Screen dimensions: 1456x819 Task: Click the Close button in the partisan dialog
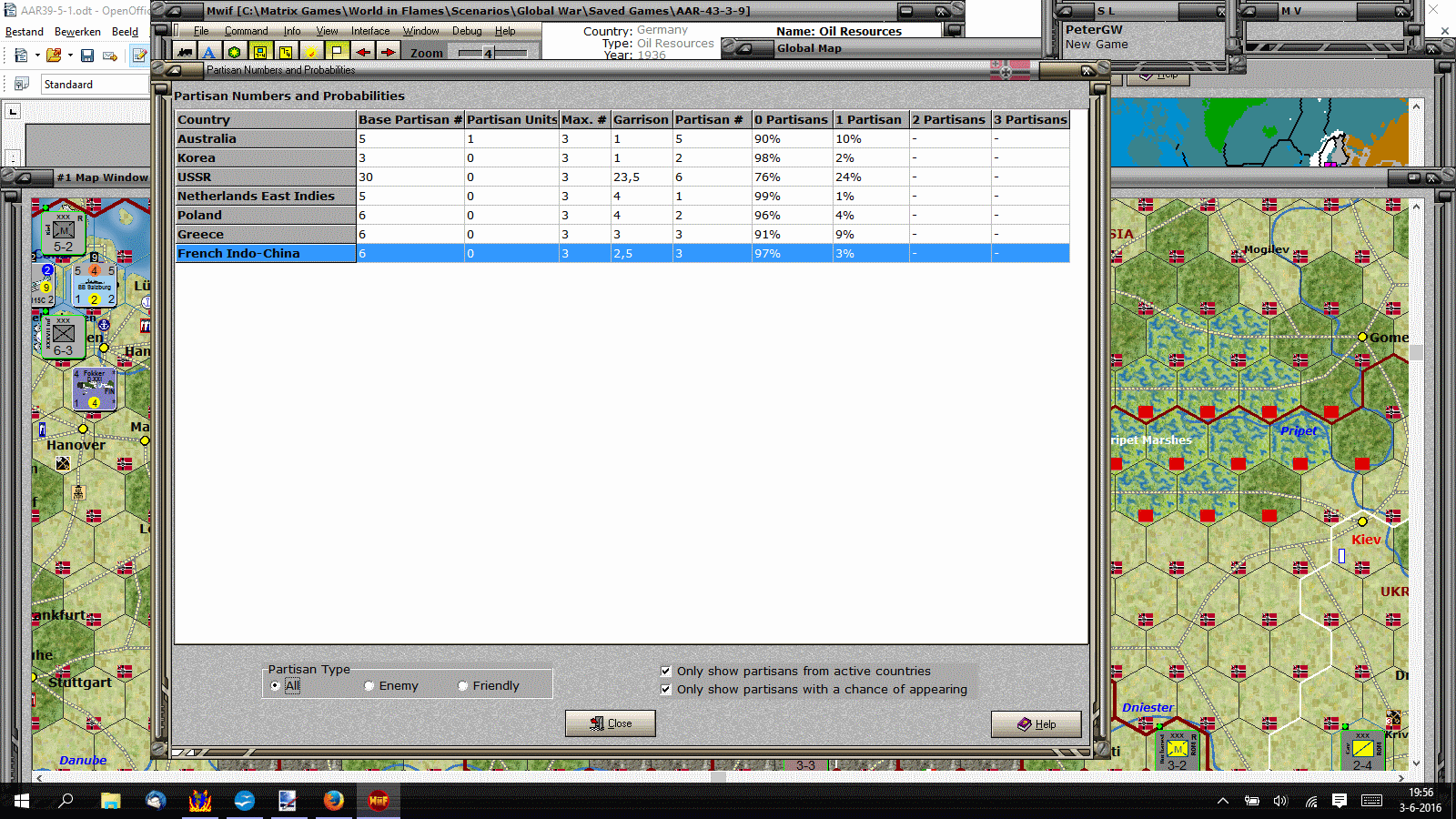click(x=610, y=723)
